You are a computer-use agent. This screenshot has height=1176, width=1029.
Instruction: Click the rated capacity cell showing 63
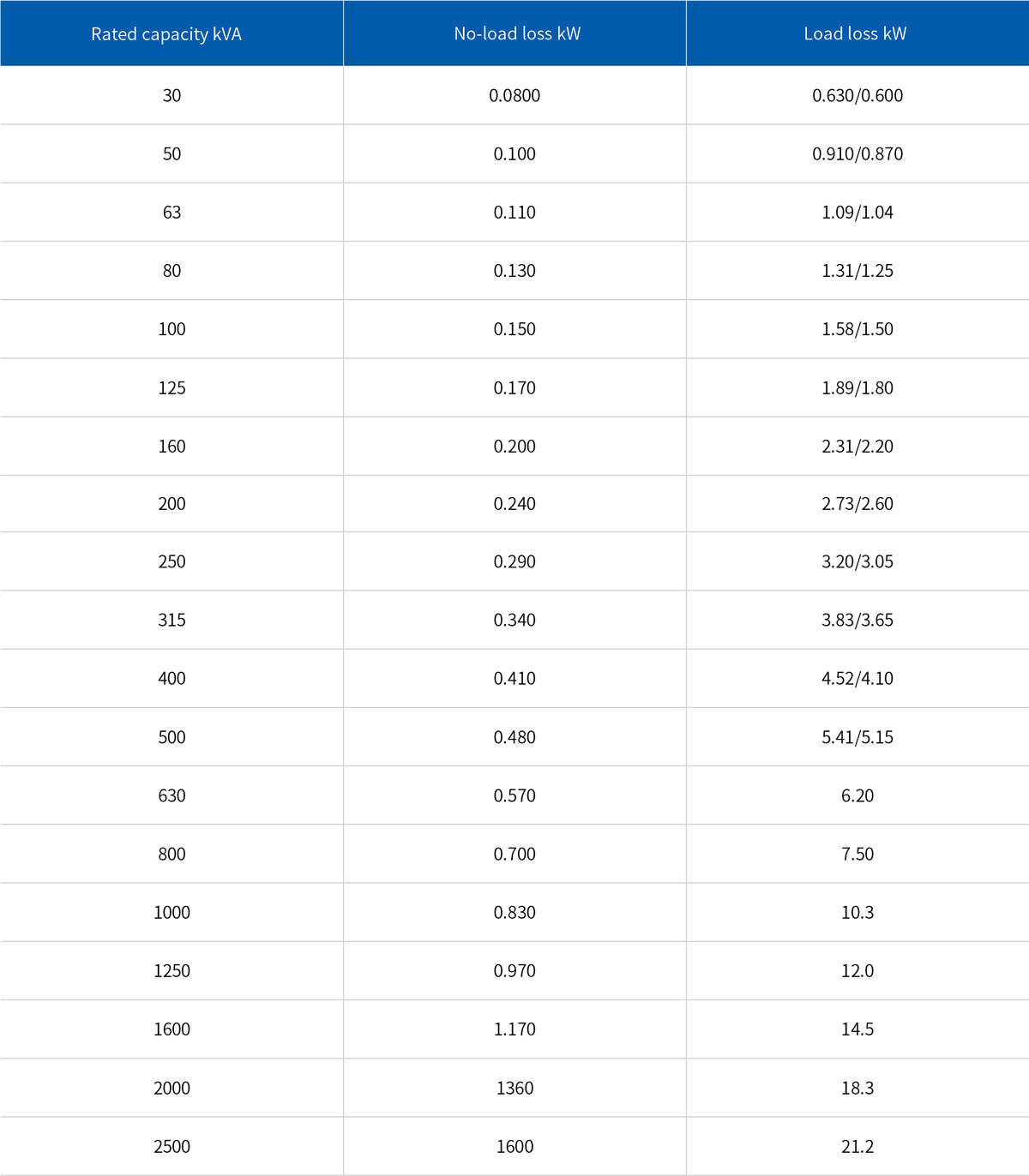171,213
